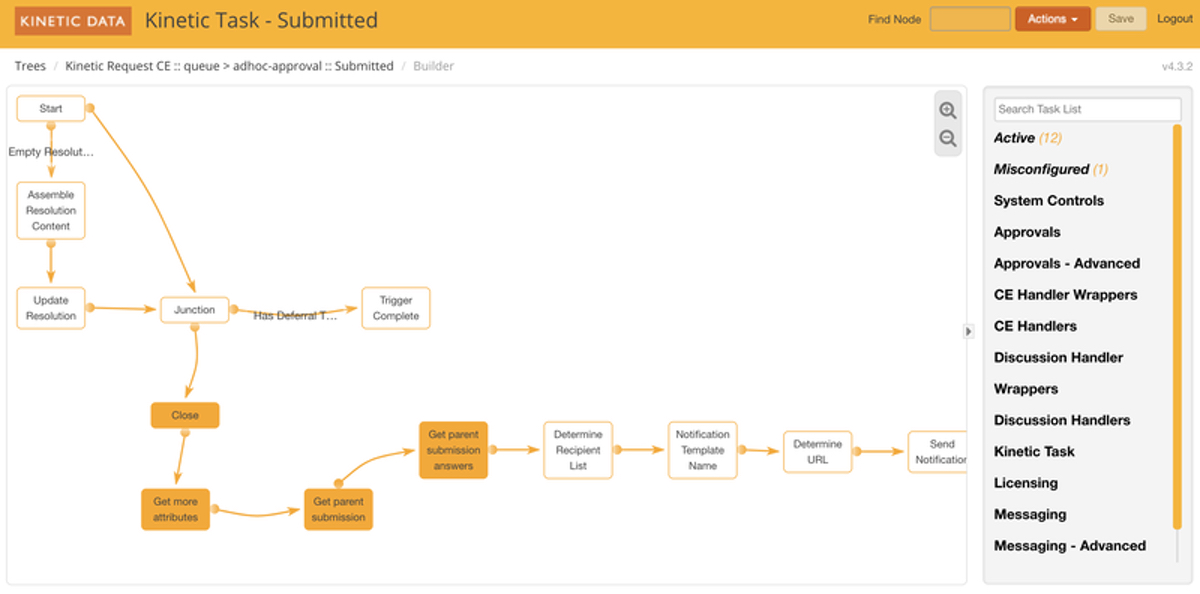
Task: Focus the Search Task List field
Action: pyautogui.click(x=1088, y=109)
